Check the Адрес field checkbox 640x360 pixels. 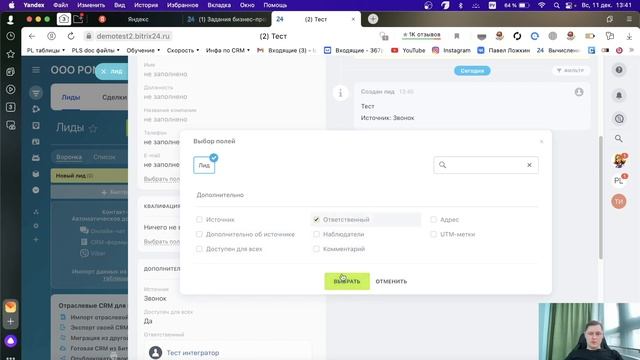(433, 220)
